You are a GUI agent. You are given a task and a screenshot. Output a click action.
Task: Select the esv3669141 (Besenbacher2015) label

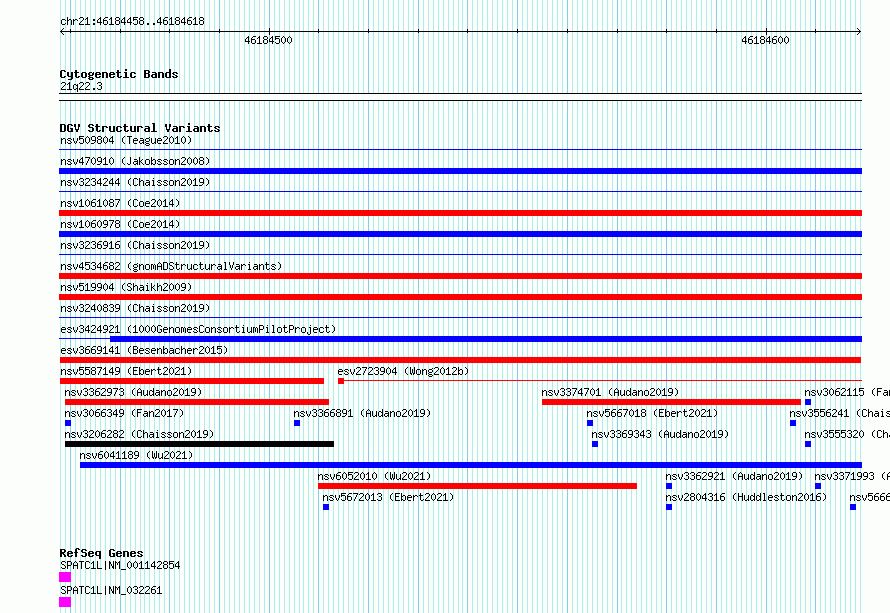click(x=144, y=350)
